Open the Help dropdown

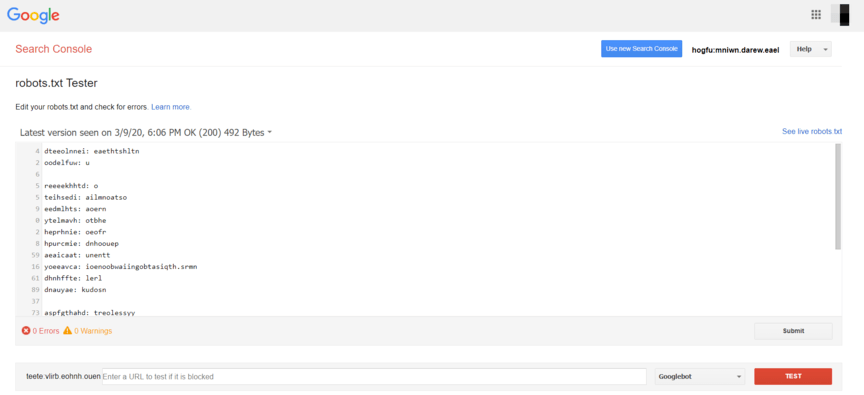click(811, 49)
